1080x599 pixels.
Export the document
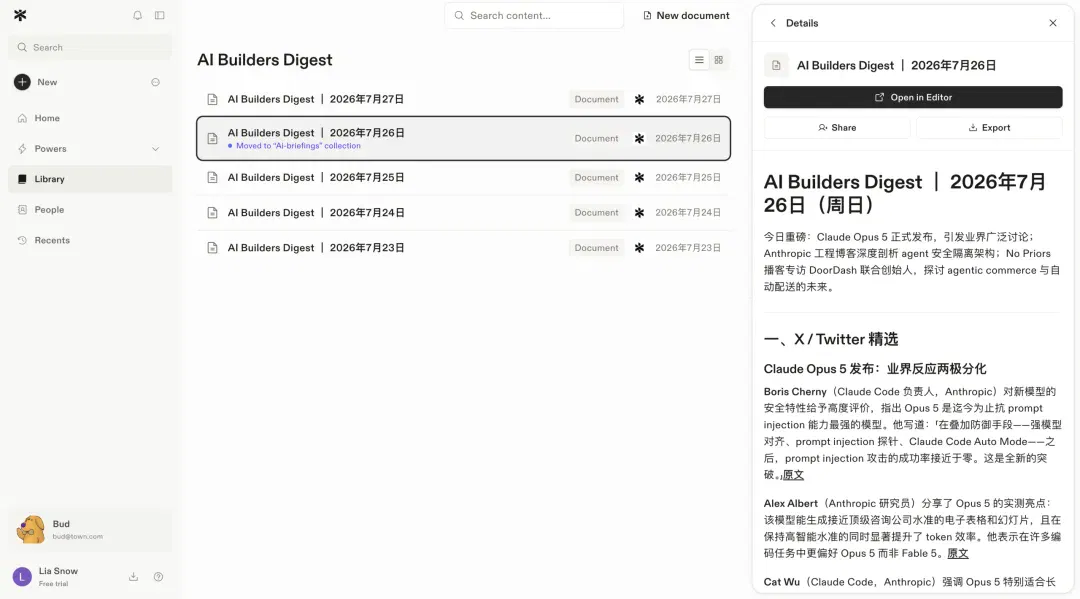(x=989, y=127)
